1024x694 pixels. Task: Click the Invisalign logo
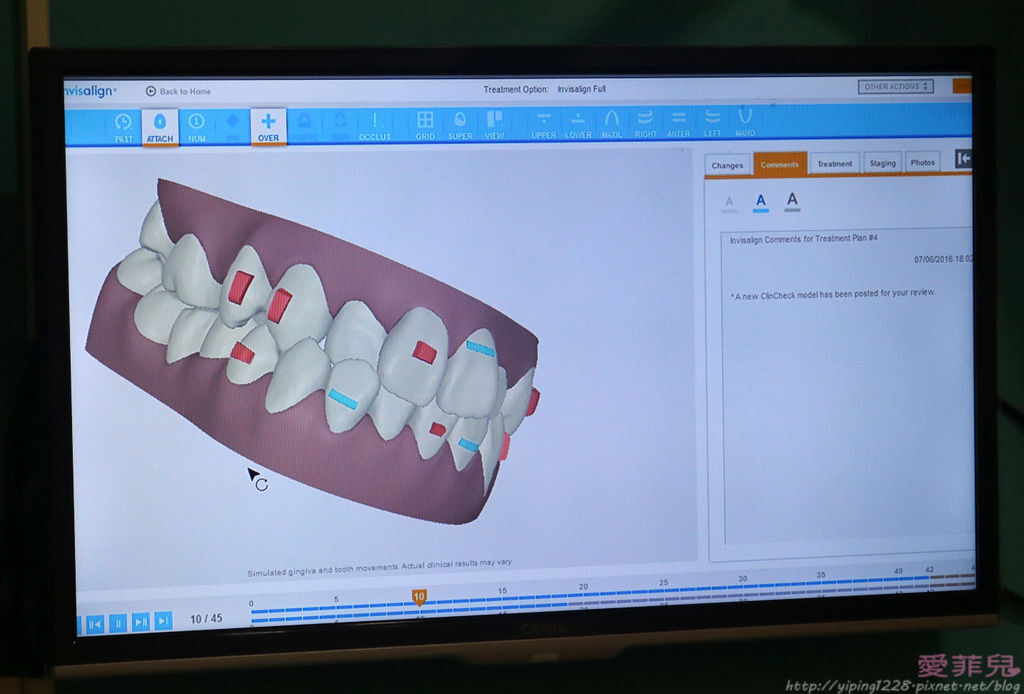tap(90, 91)
